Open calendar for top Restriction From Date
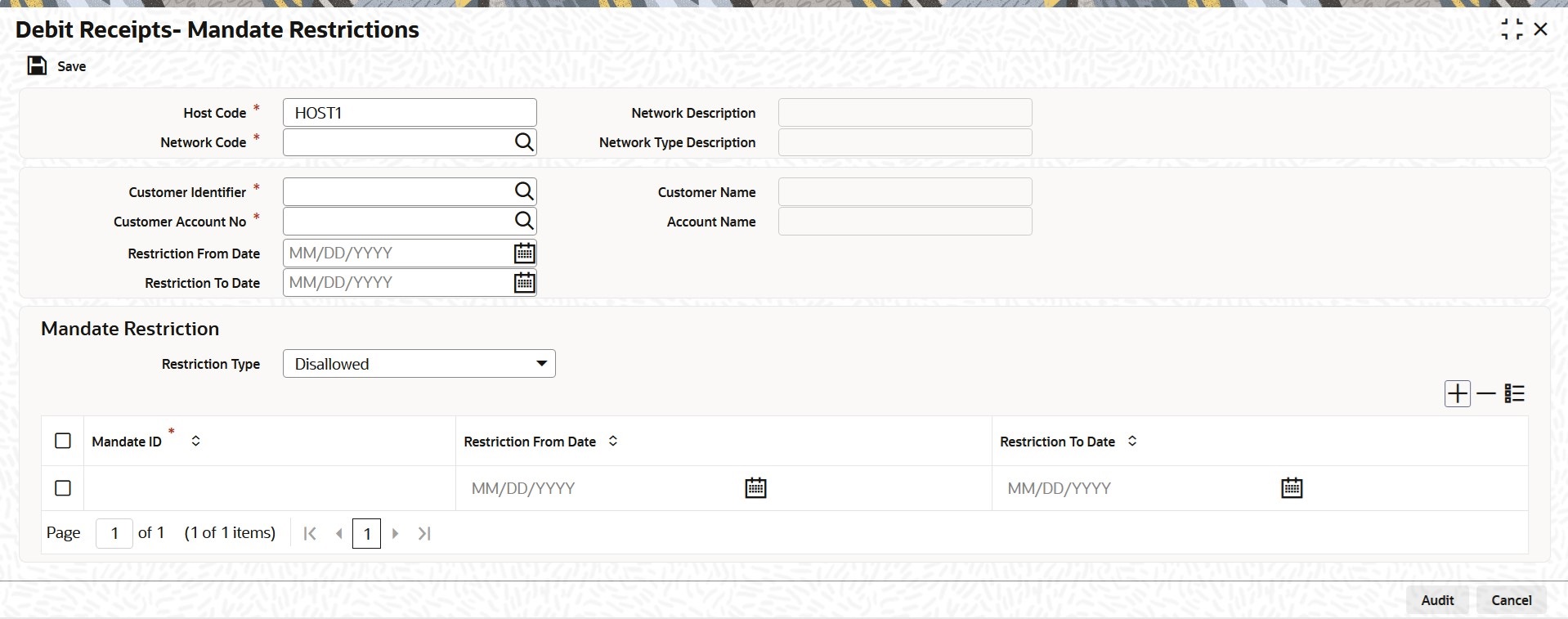 [524, 253]
